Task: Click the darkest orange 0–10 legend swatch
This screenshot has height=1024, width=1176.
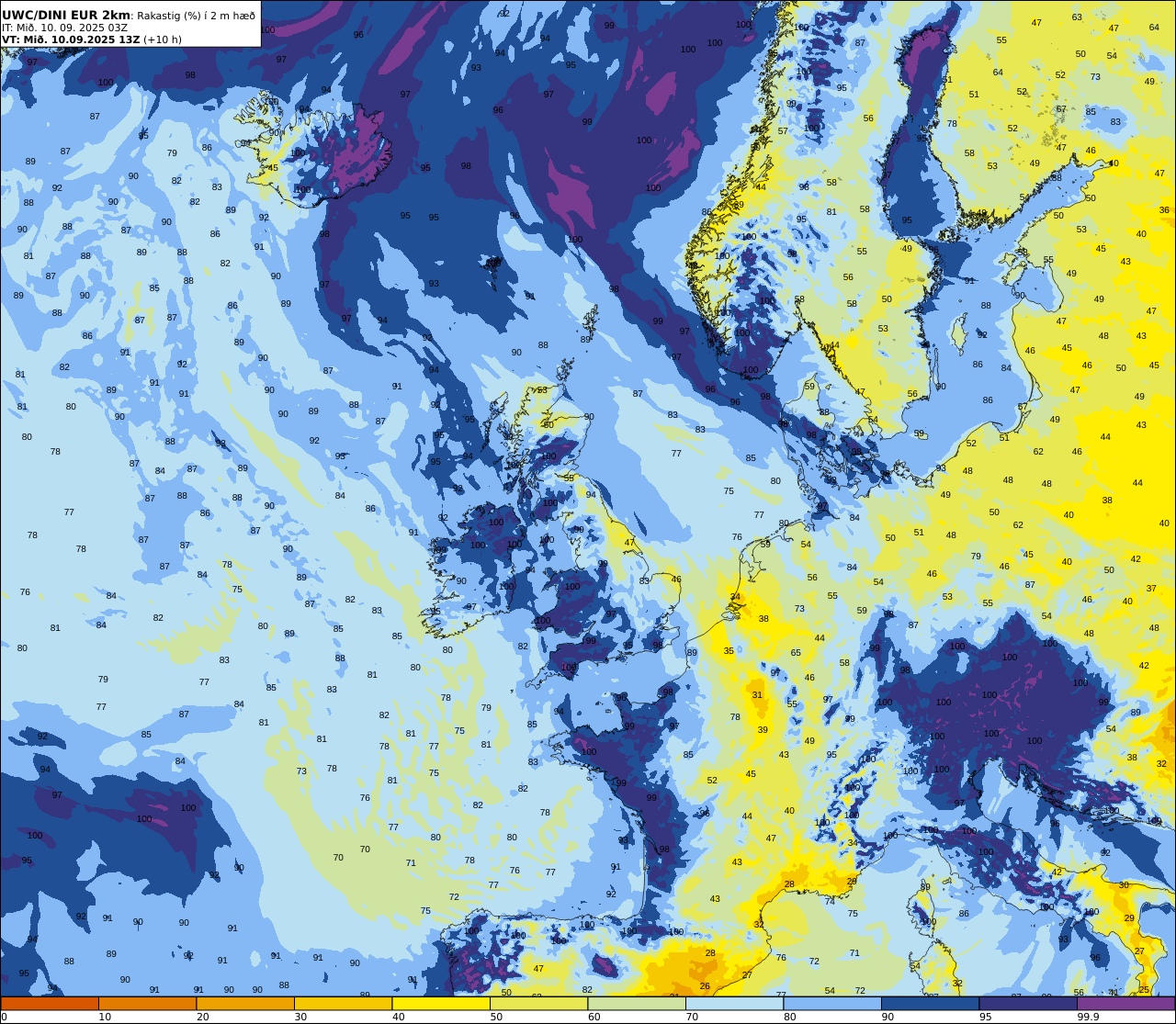Action: tap(50, 1003)
